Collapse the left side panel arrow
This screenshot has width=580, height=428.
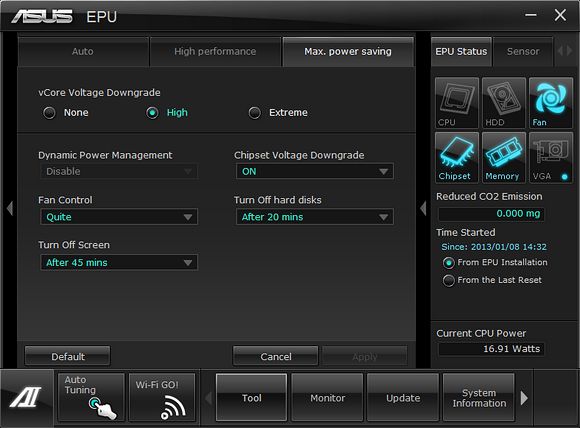click(10, 208)
